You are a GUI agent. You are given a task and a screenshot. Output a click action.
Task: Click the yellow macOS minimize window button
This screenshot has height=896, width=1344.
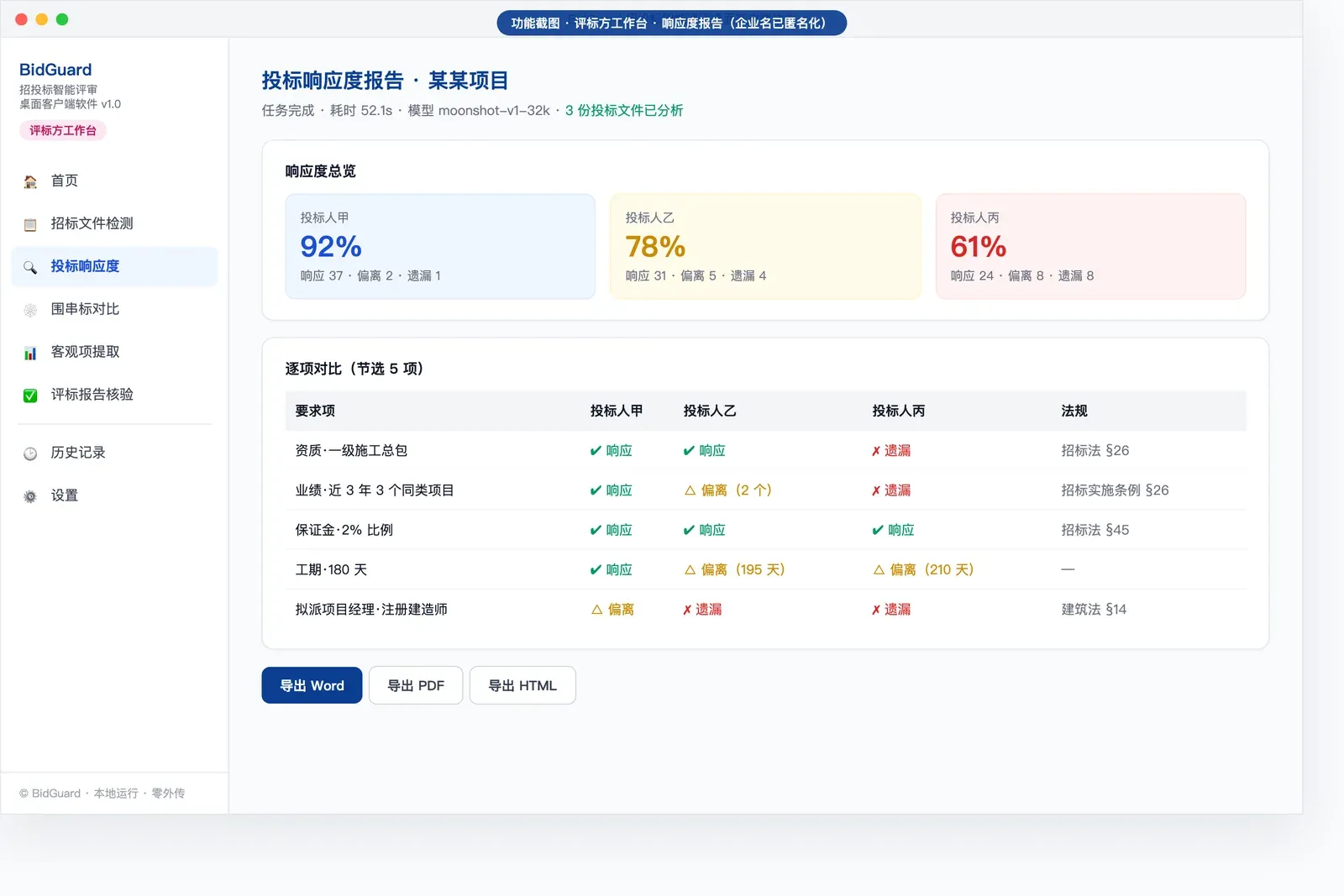point(42,19)
